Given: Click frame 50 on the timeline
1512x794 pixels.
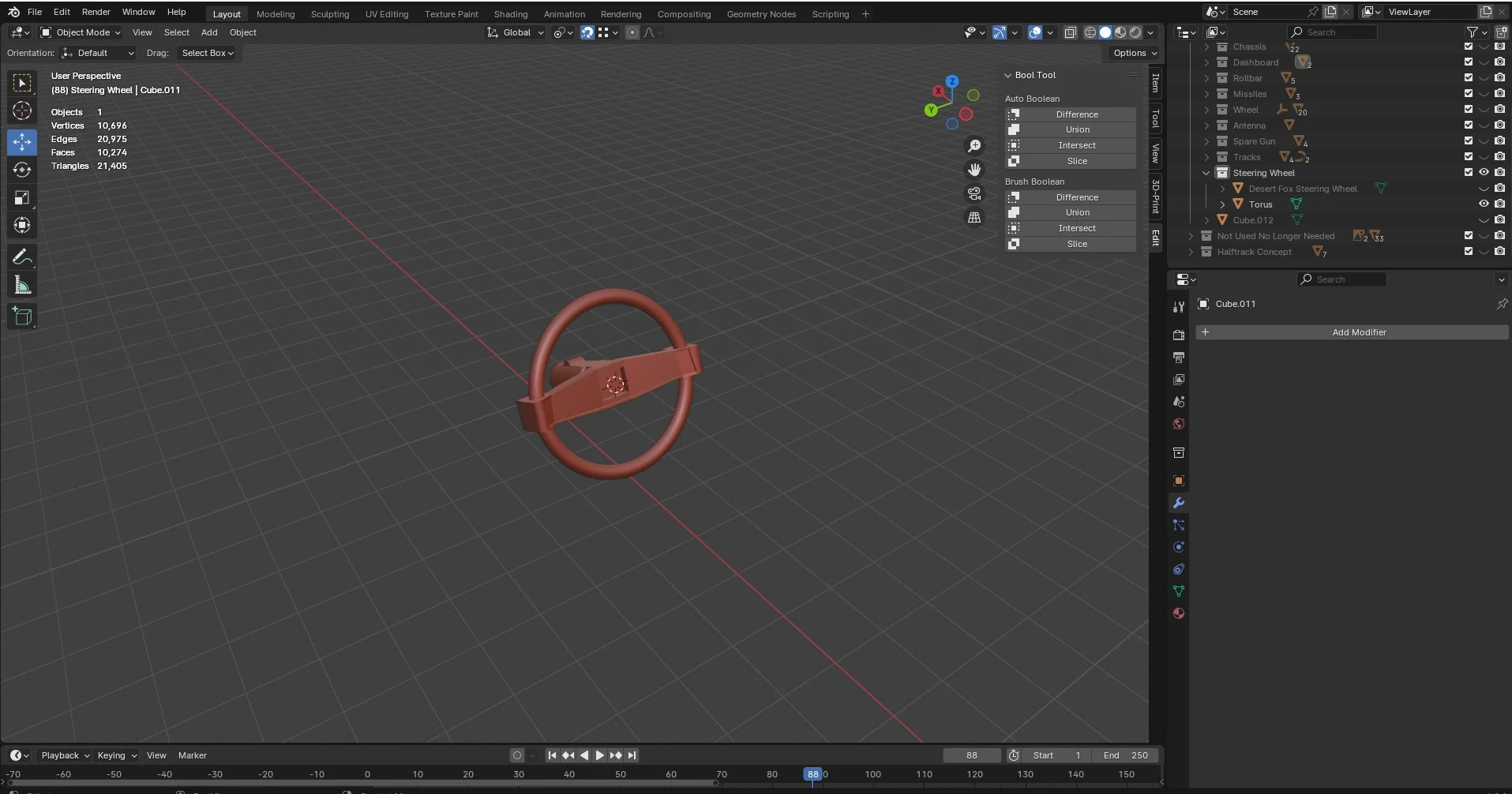Looking at the screenshot, I should pyautogui.click(x=621, y=774).
